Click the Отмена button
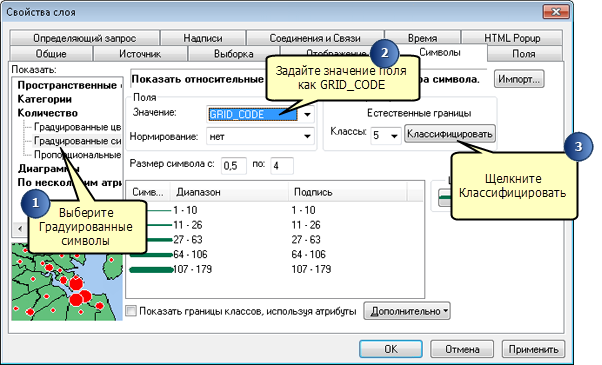Screen dimensions: 602x365 (462, 349)
